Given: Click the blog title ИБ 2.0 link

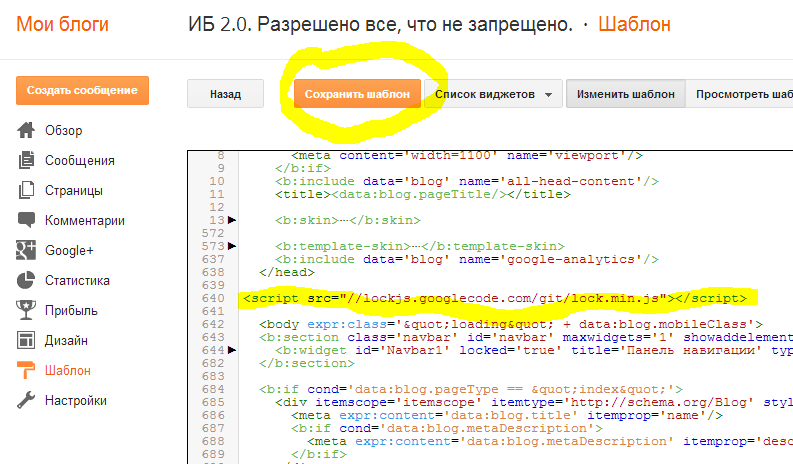Looking at the screenshot, I should pos(380,24).
